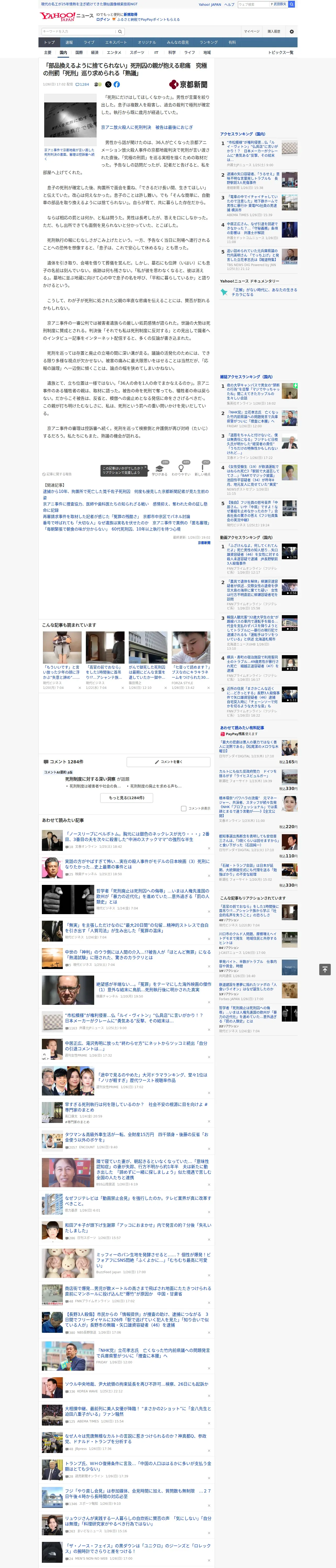
Task: Open the 速報 tab in main navigation
Action: (69, 43)
